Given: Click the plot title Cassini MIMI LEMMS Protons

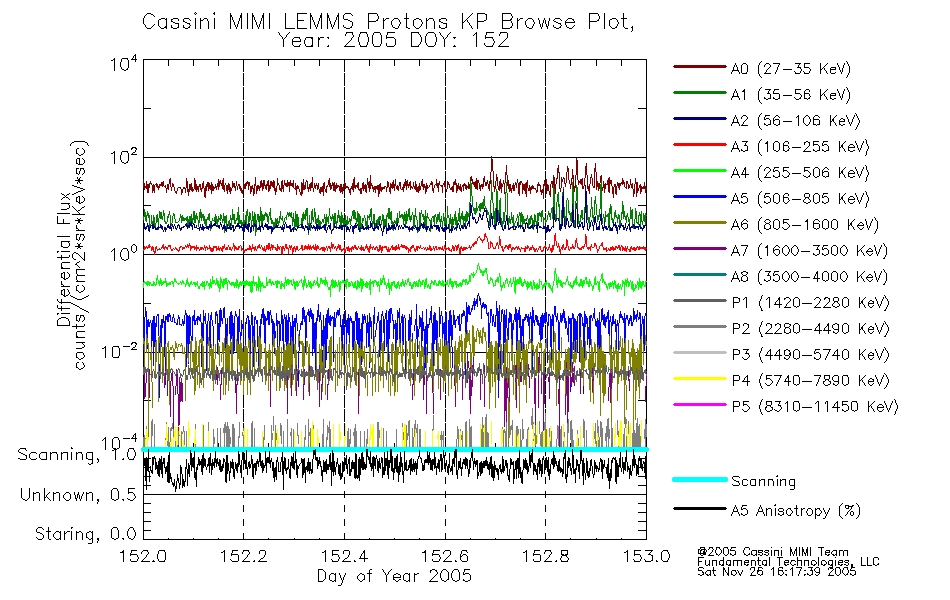Looking at the screenshot, I should coord(388,22).
